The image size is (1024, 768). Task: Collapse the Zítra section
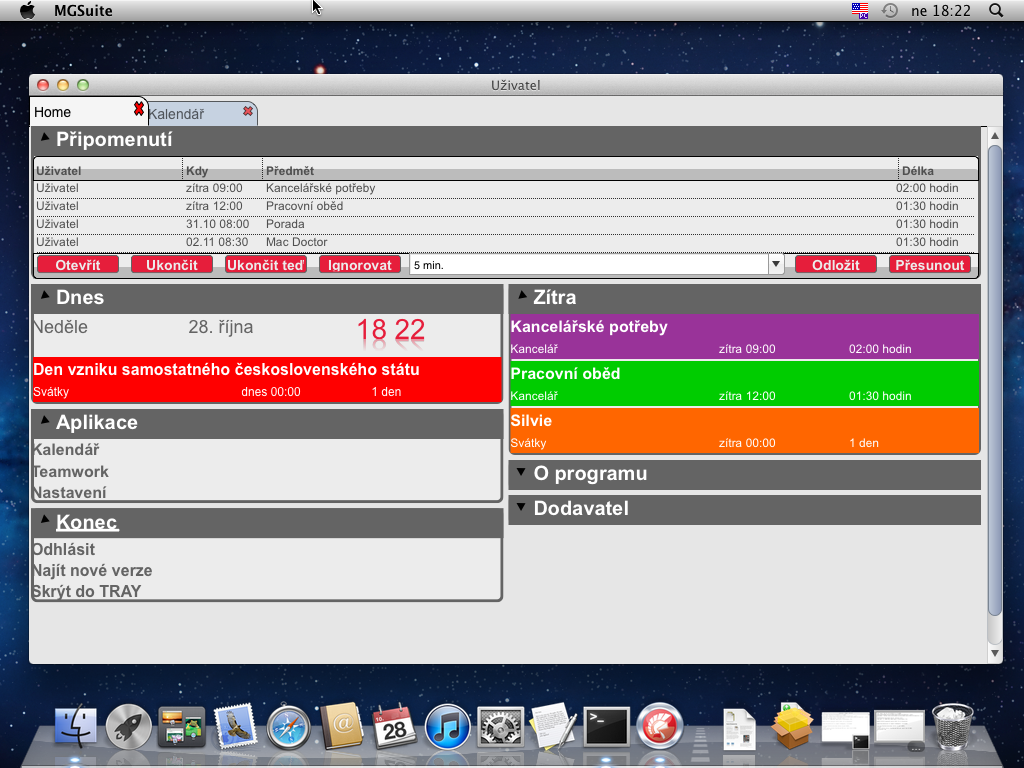click(522, 295)
